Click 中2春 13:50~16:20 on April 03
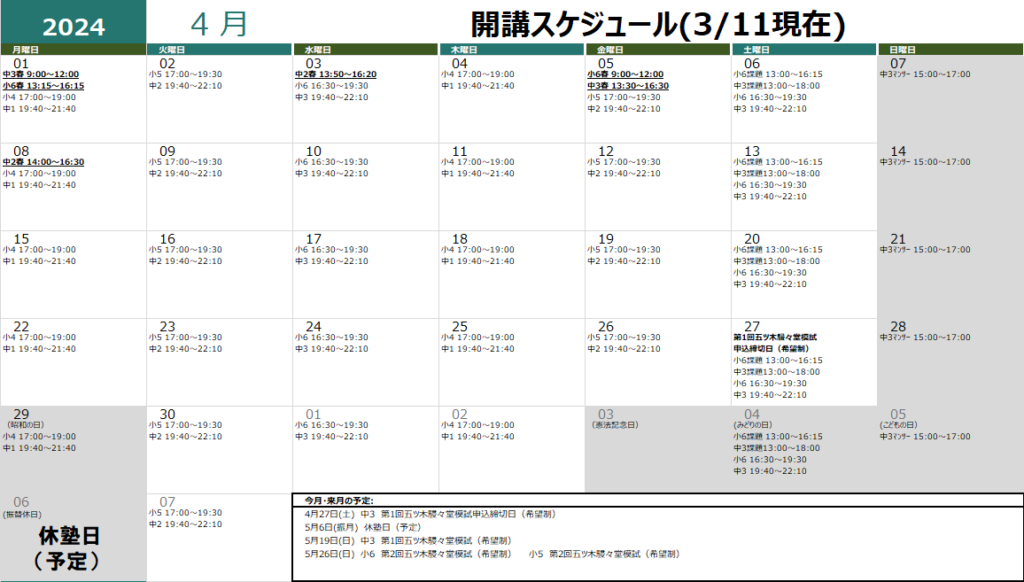The height and width of the screenshot is (582, 1024). click(335, 74)
